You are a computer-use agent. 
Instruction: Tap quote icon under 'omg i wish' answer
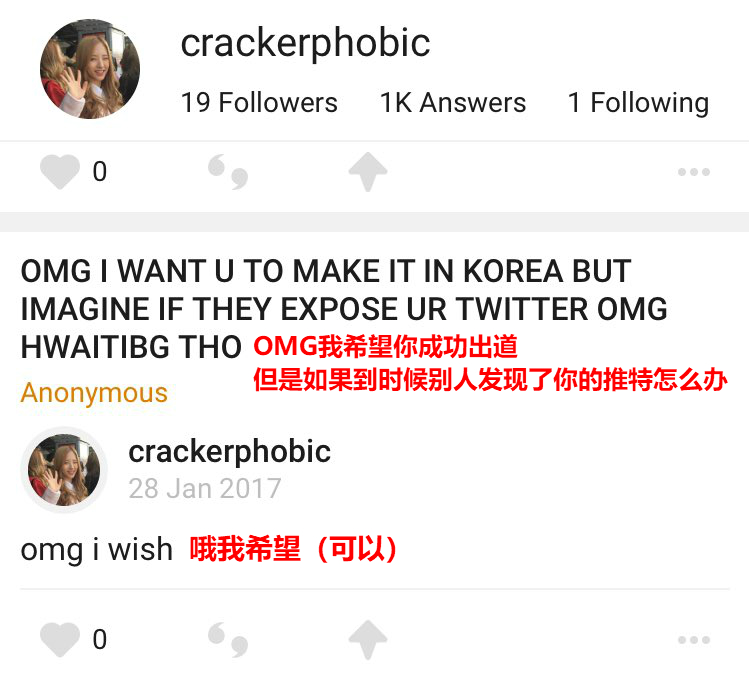pyautogui.click(x=228, y=640)
